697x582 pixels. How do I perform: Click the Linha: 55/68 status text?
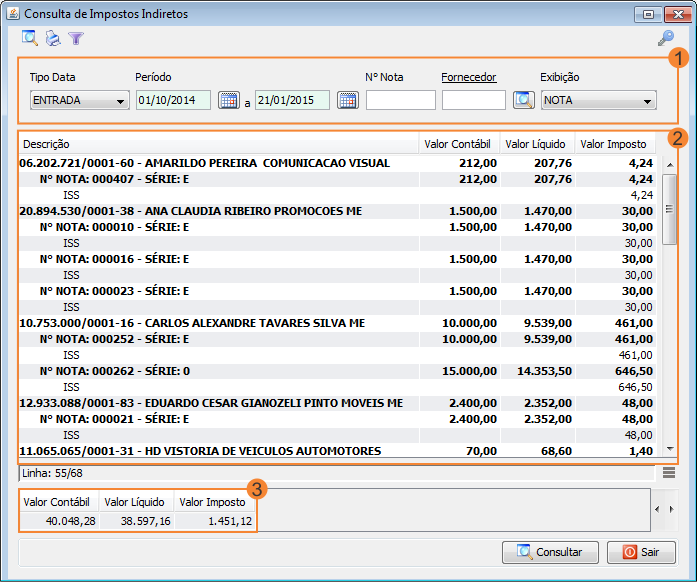pos(52,473)
